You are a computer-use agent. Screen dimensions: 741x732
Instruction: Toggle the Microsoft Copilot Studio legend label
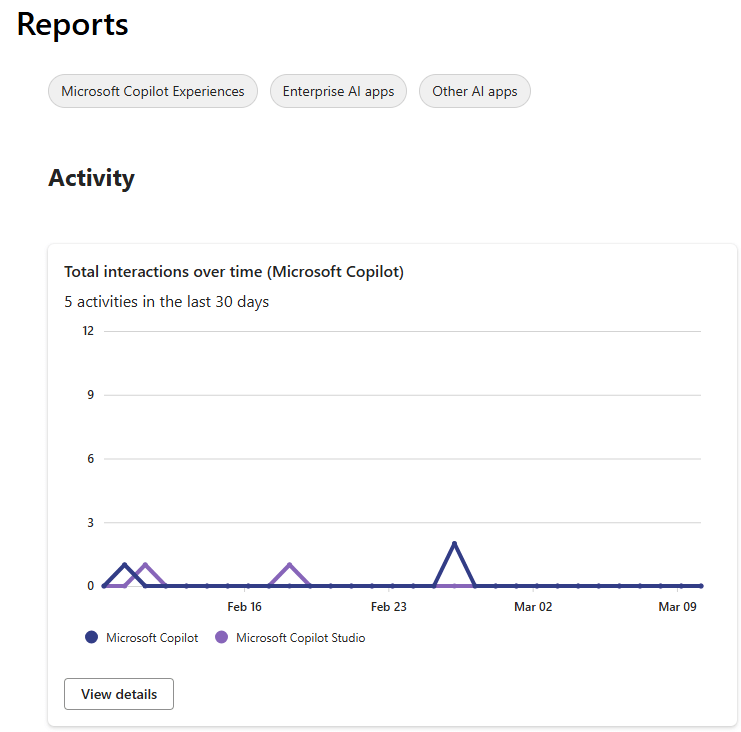click(x=300, y=638)
